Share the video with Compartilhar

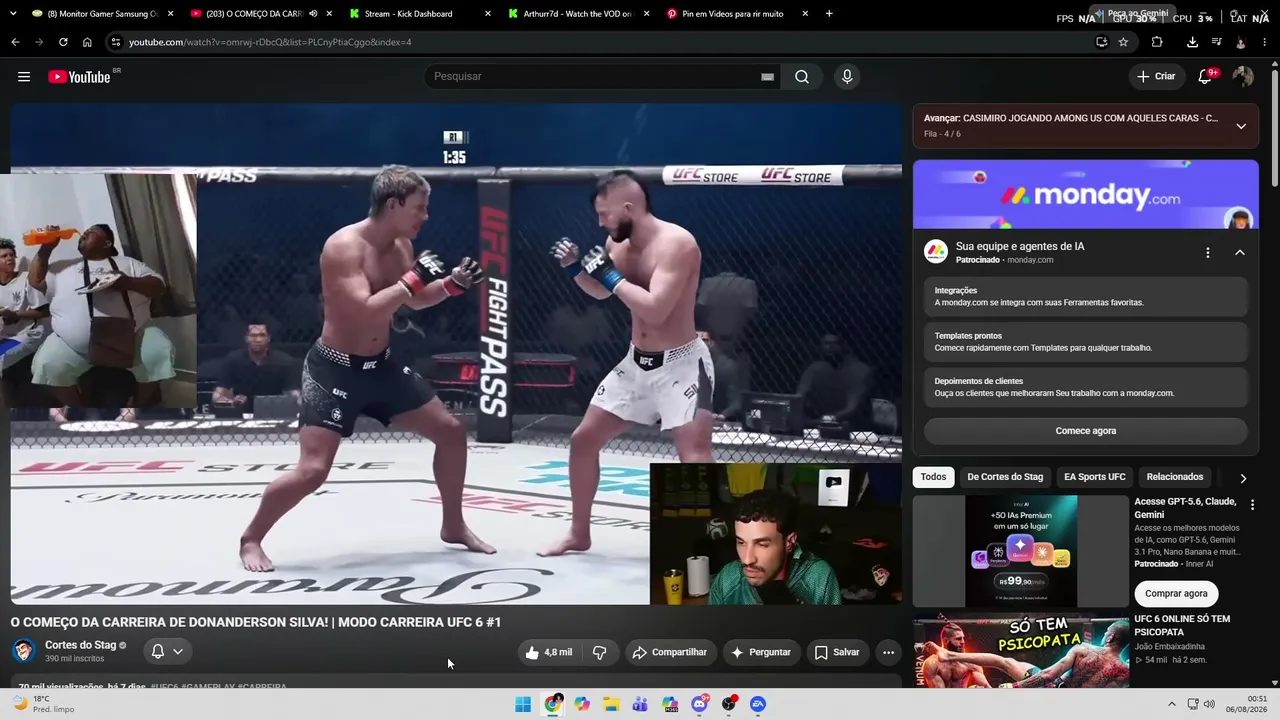pos(669,652)
